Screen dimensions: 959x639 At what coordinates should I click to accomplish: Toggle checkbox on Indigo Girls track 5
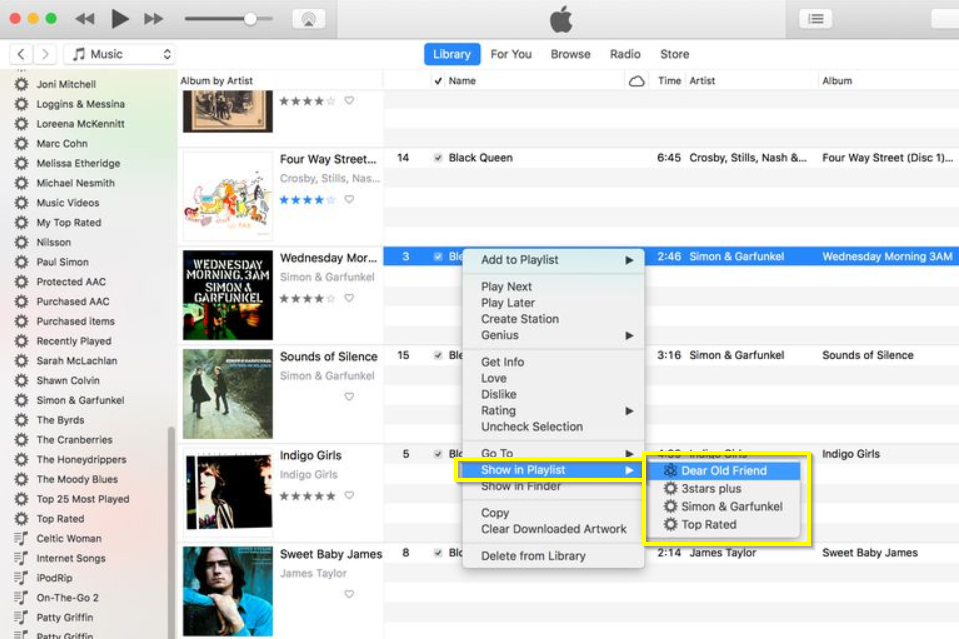coord(438,454)
